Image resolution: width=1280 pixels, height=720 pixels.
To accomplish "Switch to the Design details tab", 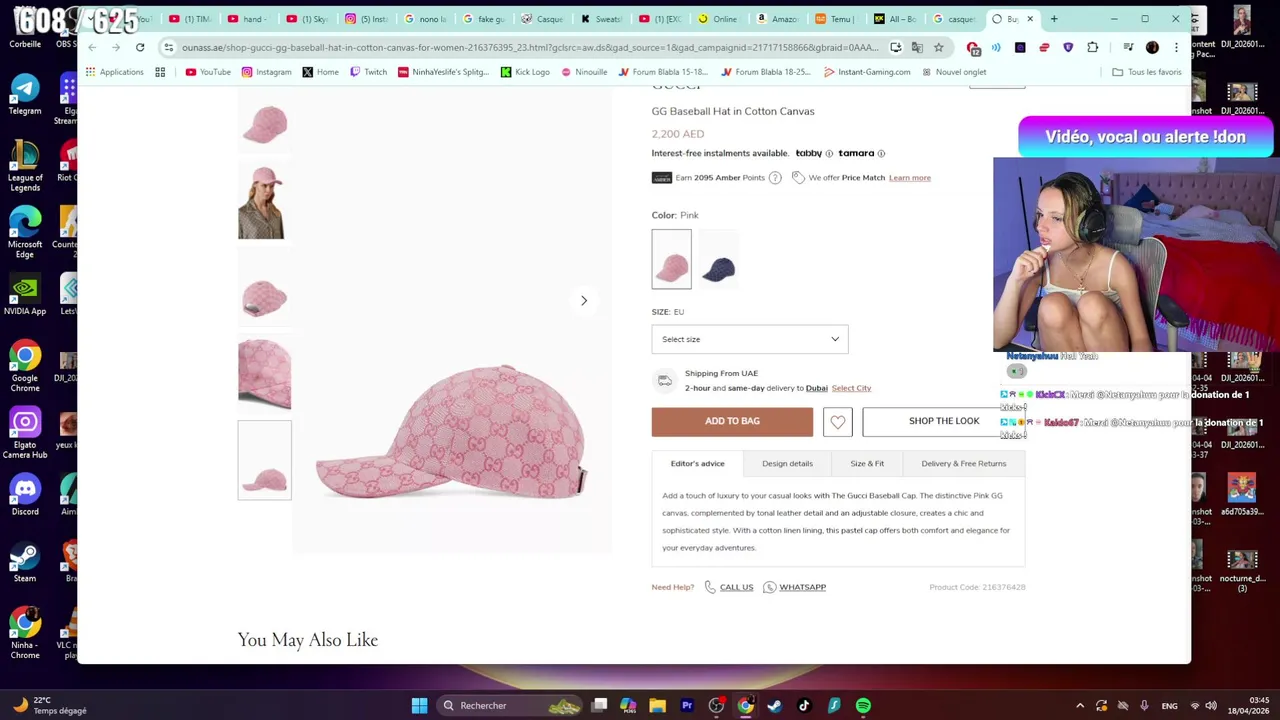I will pos(787,463).
